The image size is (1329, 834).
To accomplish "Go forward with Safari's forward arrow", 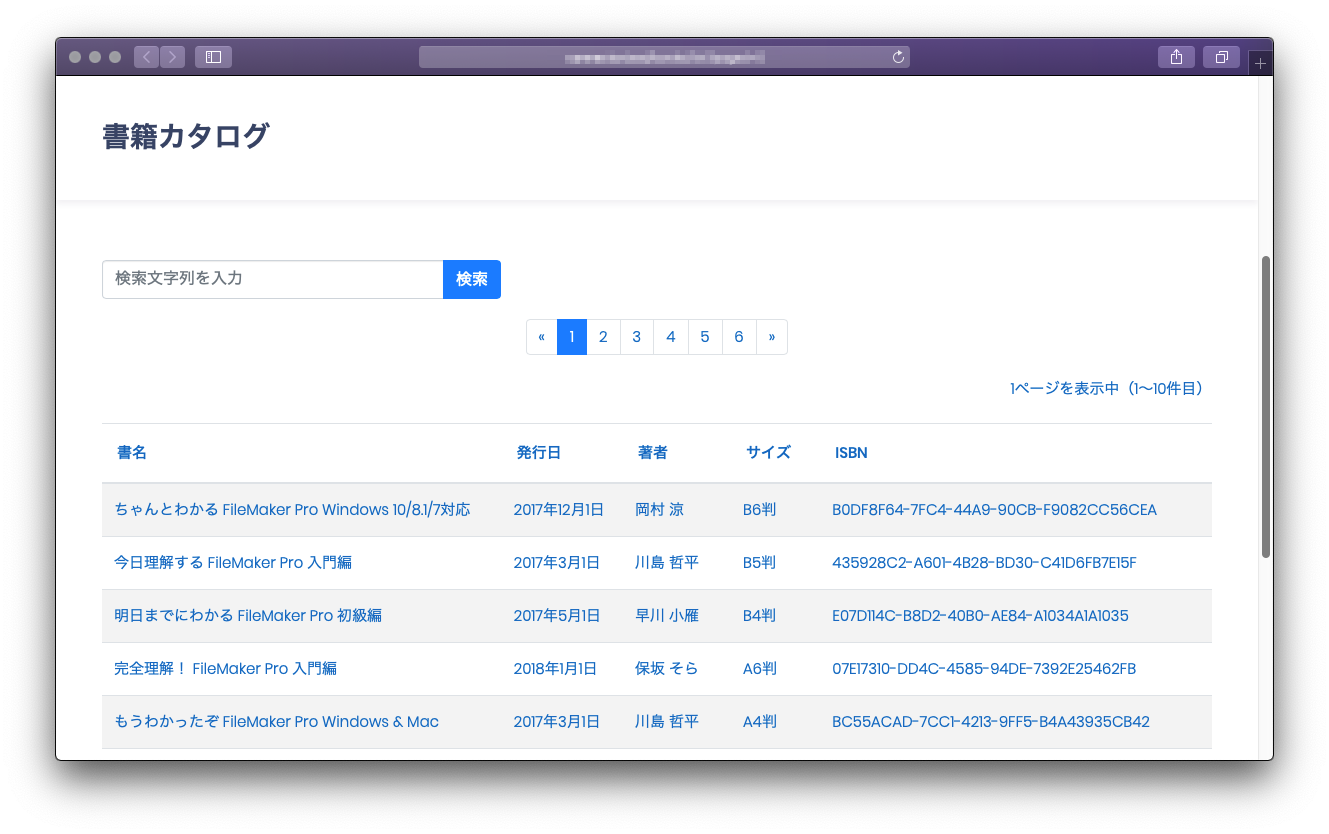I will pyautogui.click(x=172, y=57).
